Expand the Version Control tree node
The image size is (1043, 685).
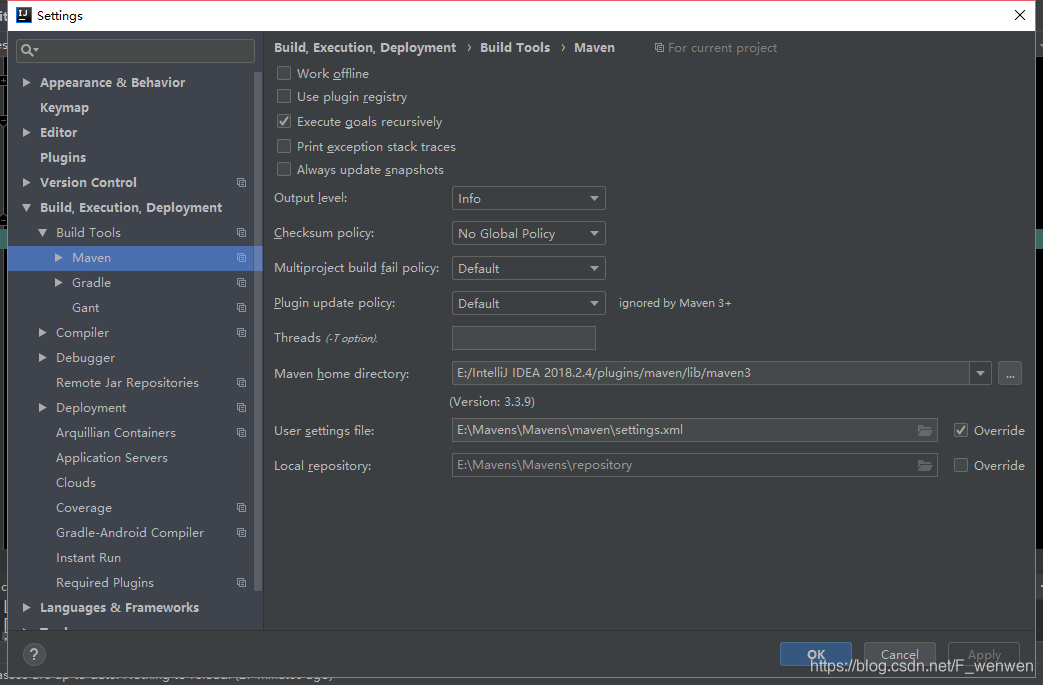point(27,182)
